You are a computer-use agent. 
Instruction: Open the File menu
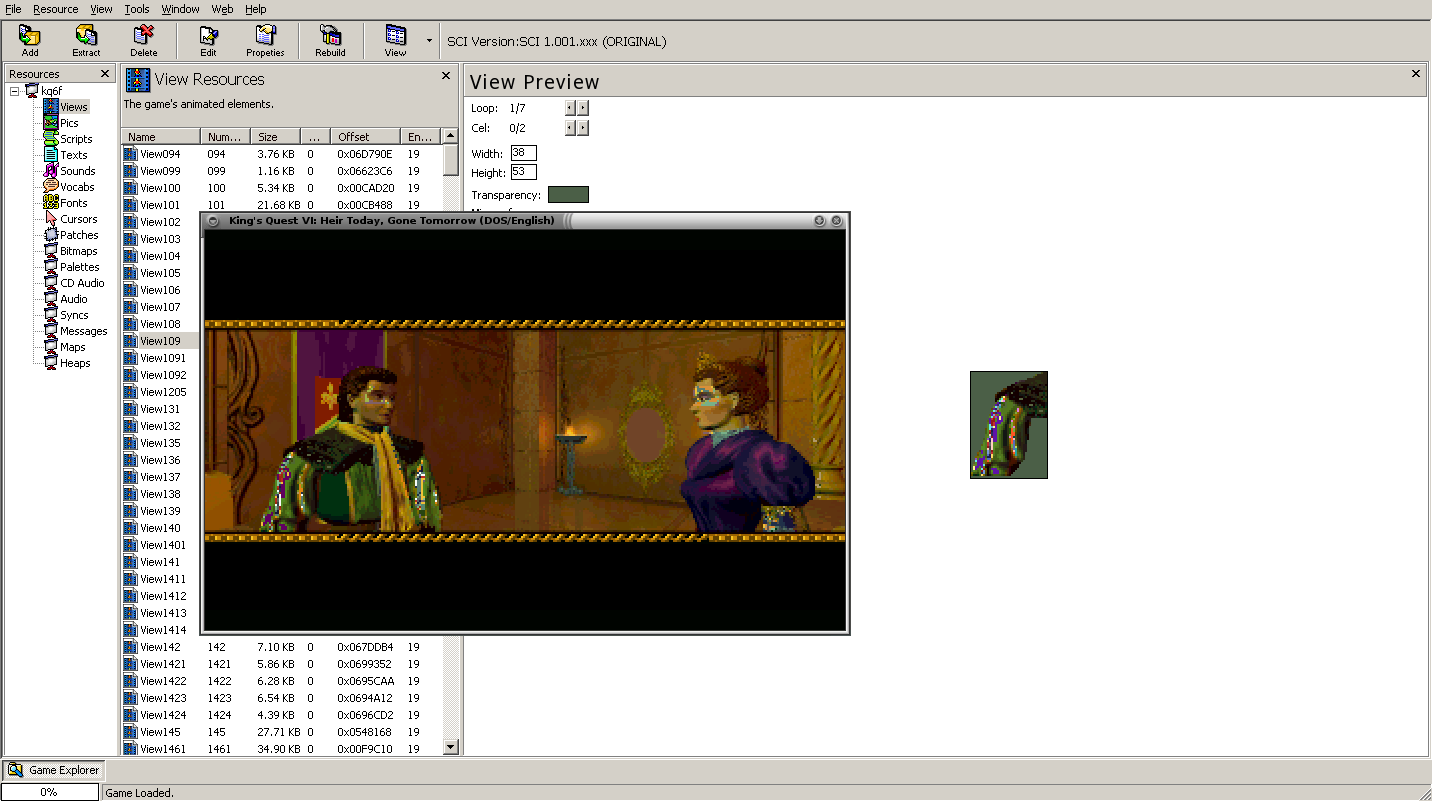click(13, 9)
